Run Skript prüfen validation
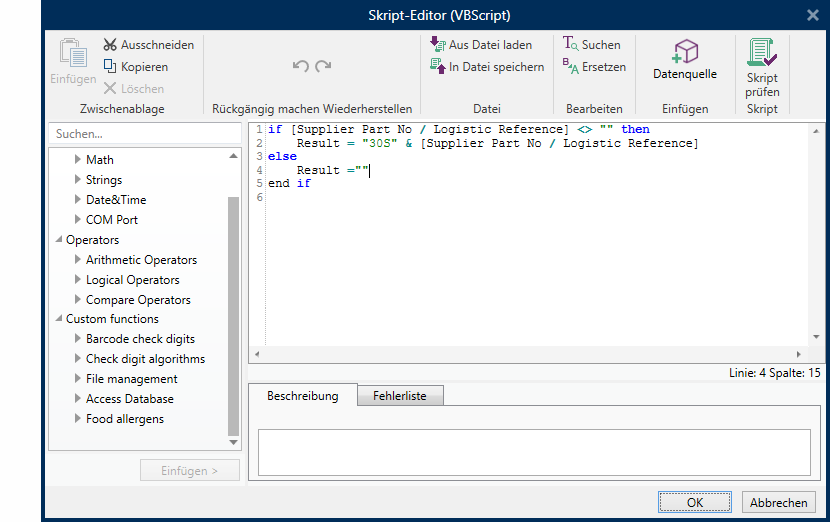 click(762, 68)
